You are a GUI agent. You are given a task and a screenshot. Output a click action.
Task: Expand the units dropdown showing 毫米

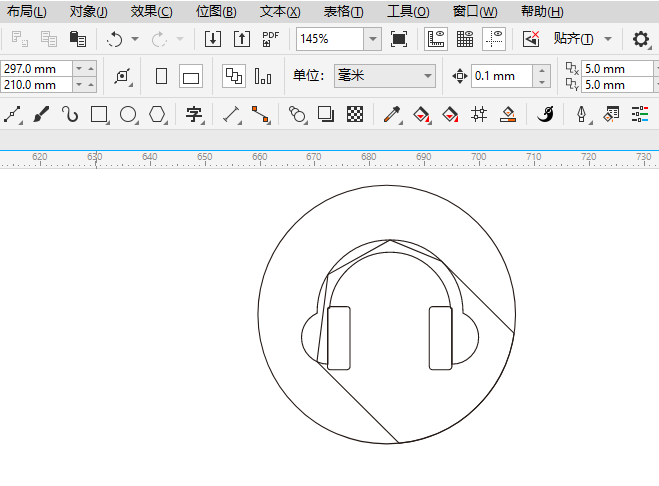(x=428, y=76)
